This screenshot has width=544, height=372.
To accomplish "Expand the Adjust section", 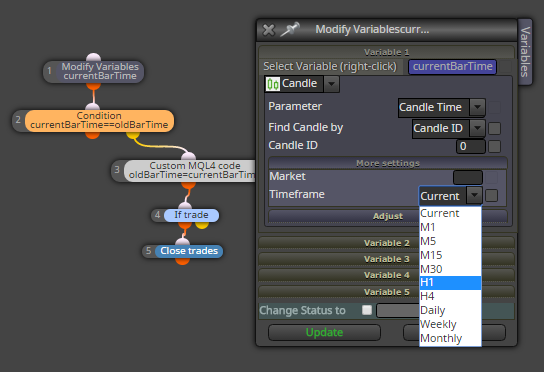I will coord(388,216).
